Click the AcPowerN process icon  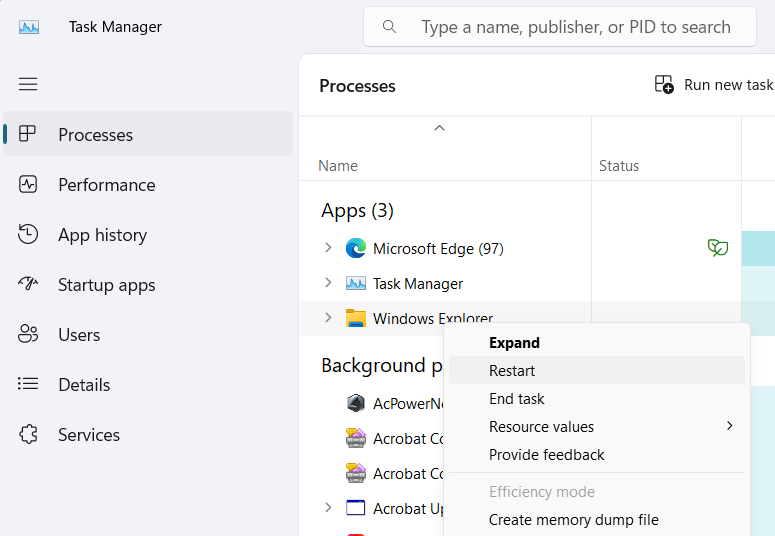[356, 403]
